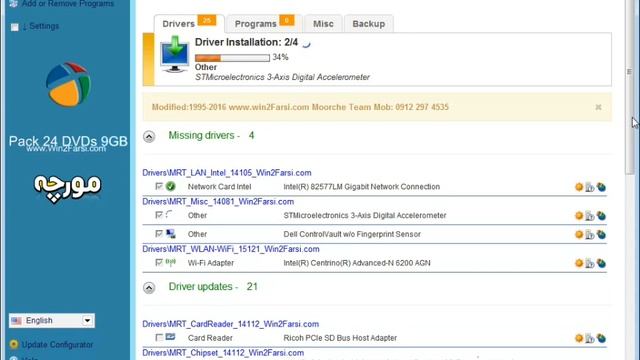This screenshot has width=640, height=360.
Task: Uncheck the STMicroelectronics Accelerometer driver checkbox
Action: coord(159,215)
